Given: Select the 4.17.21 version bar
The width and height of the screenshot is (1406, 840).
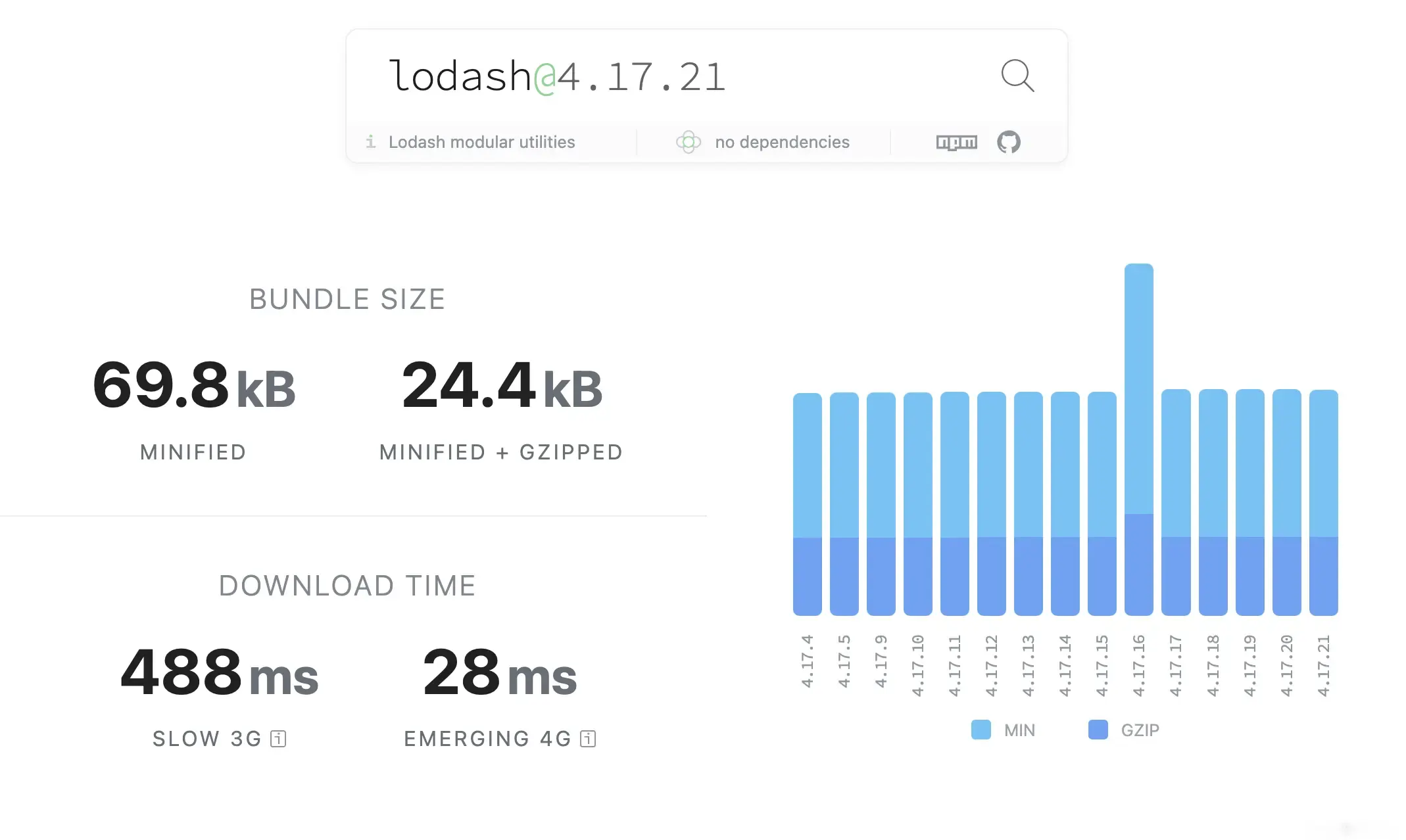Looking at the screenshot, I should pyautogui.click(x=1323, y=503).
